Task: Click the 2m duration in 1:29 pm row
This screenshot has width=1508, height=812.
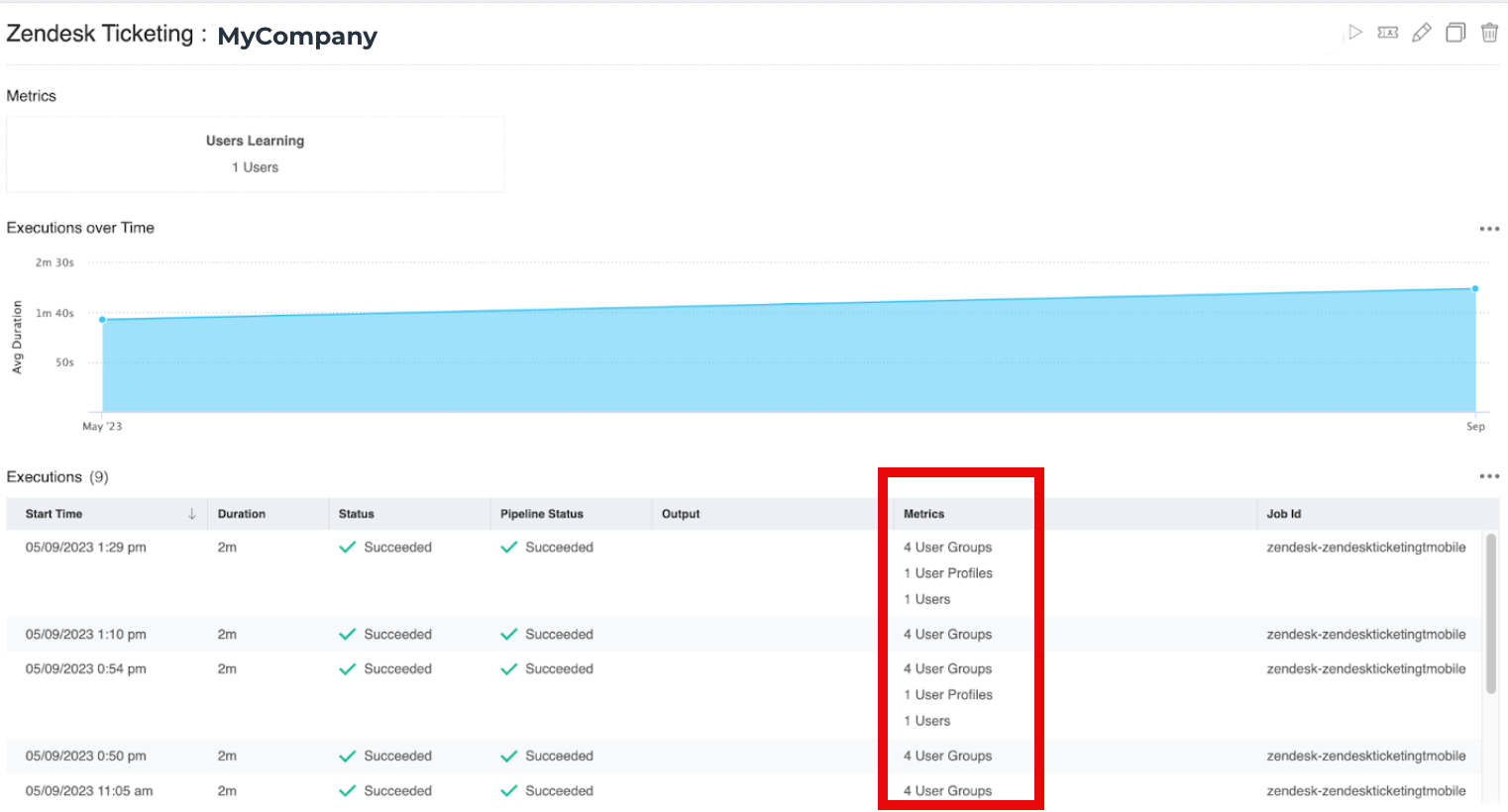Action: (227, 547)
